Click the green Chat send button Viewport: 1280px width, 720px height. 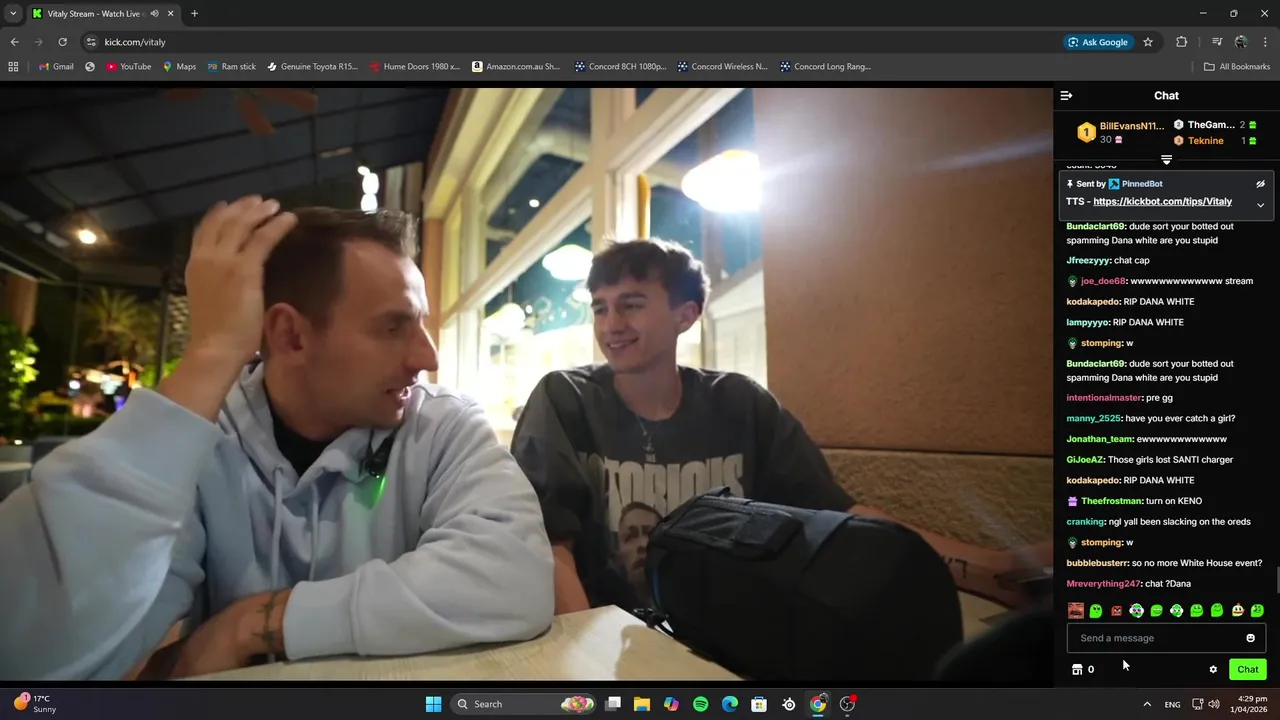(x=1247, y=669)
